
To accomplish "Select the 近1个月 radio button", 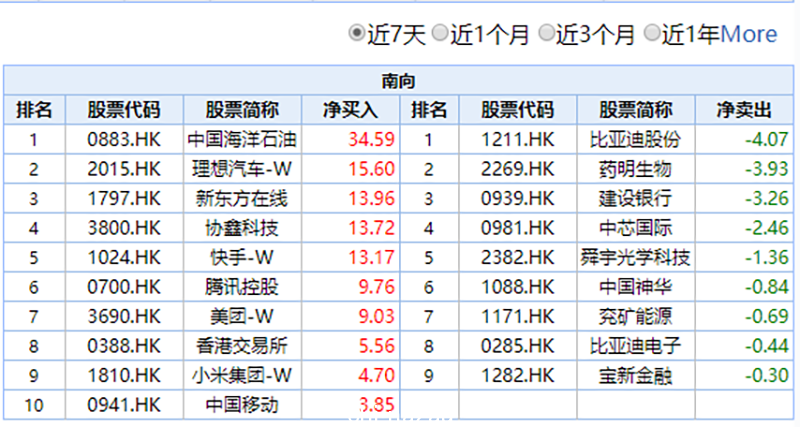I will [439, 33].
